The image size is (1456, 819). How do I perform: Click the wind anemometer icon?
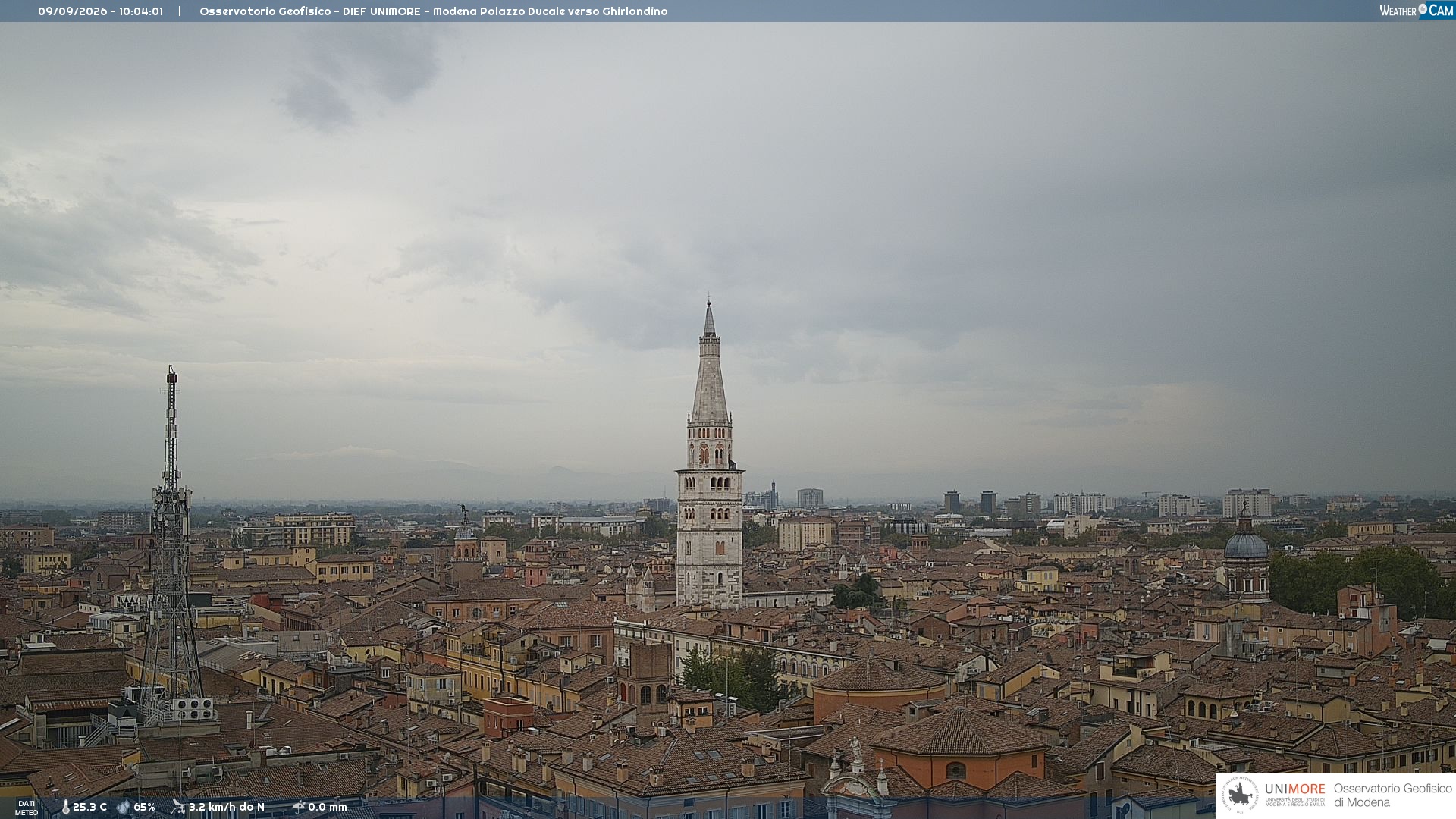pyautogui.click(x=178, y=808)
